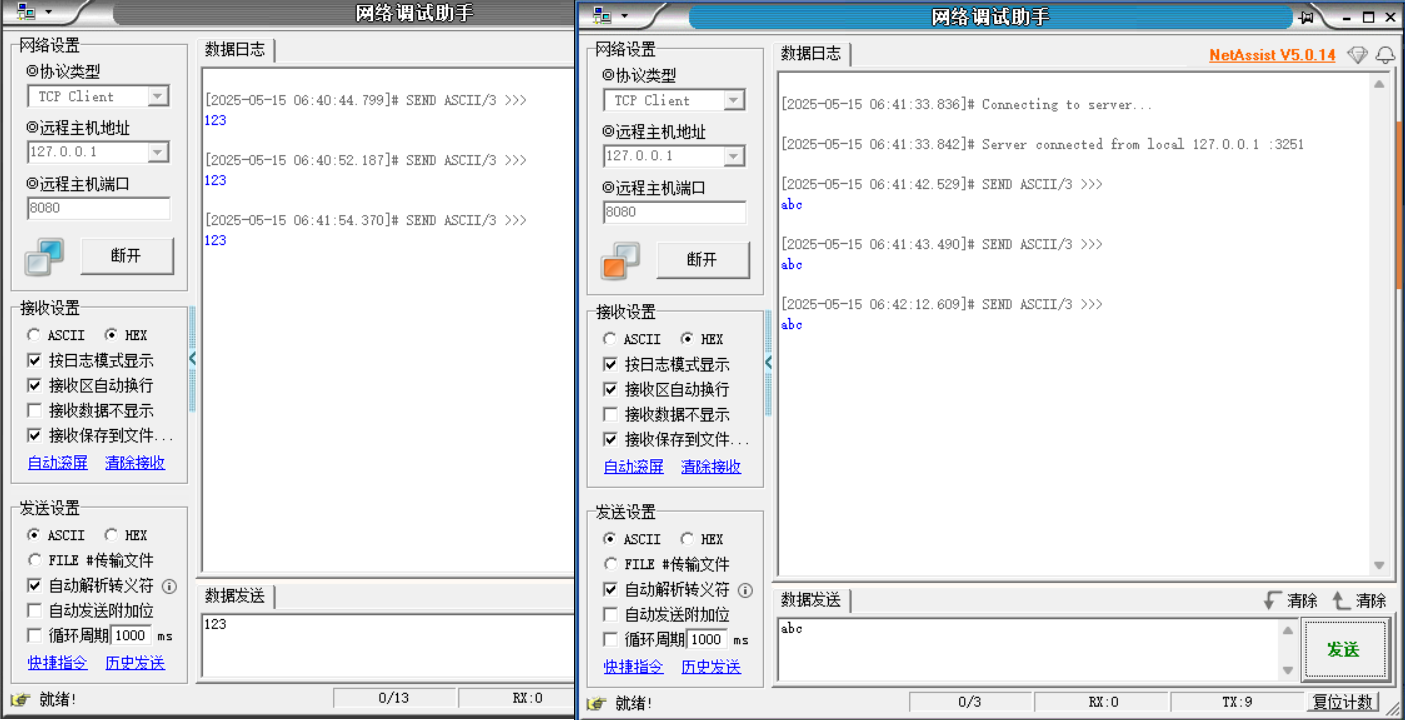Open 历史发送 link in left window
The image size is (1405, 720).
[x=135, y=663]
